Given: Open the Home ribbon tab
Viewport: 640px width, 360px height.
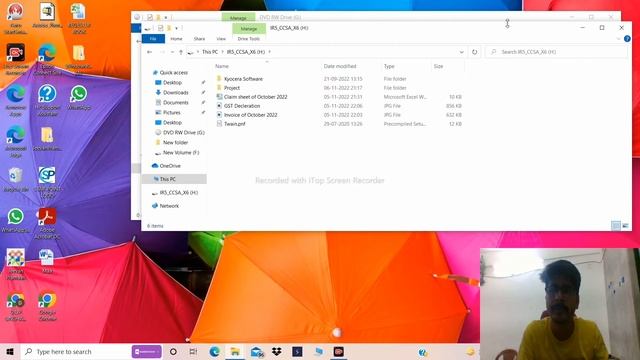Looking at the screenshot, I should 176,39.
